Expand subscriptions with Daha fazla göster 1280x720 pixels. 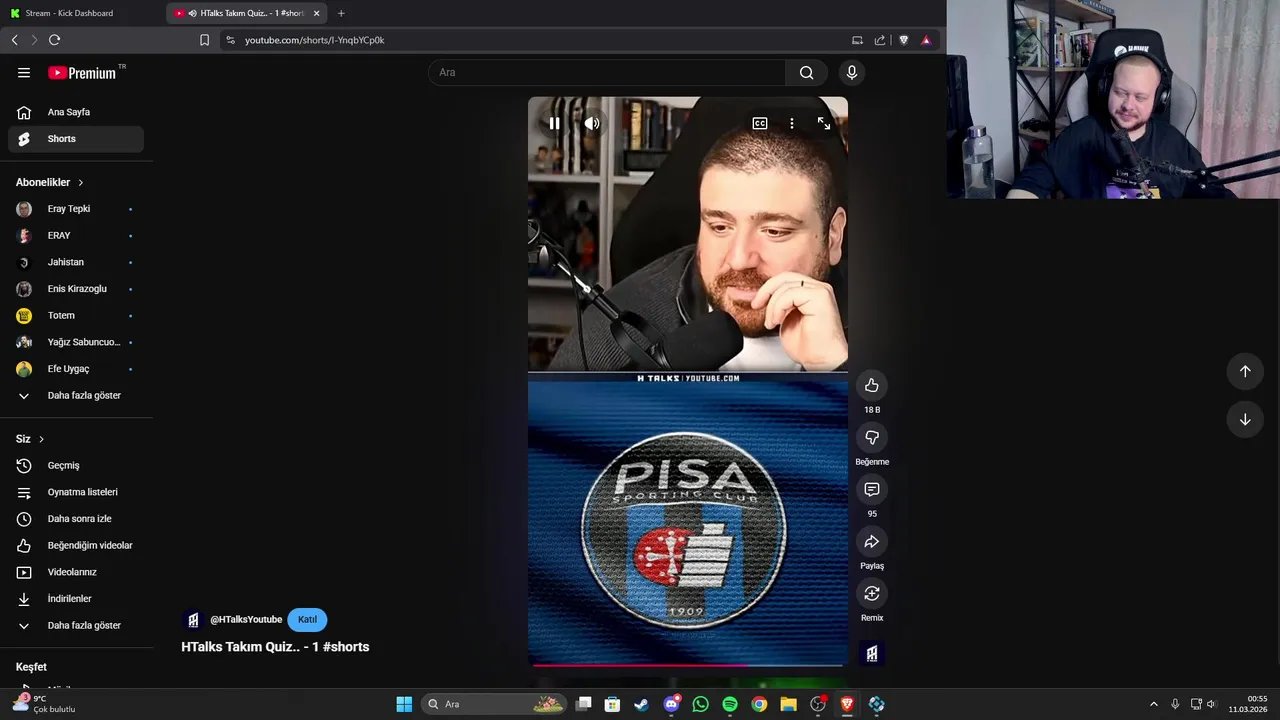point(76,396)
